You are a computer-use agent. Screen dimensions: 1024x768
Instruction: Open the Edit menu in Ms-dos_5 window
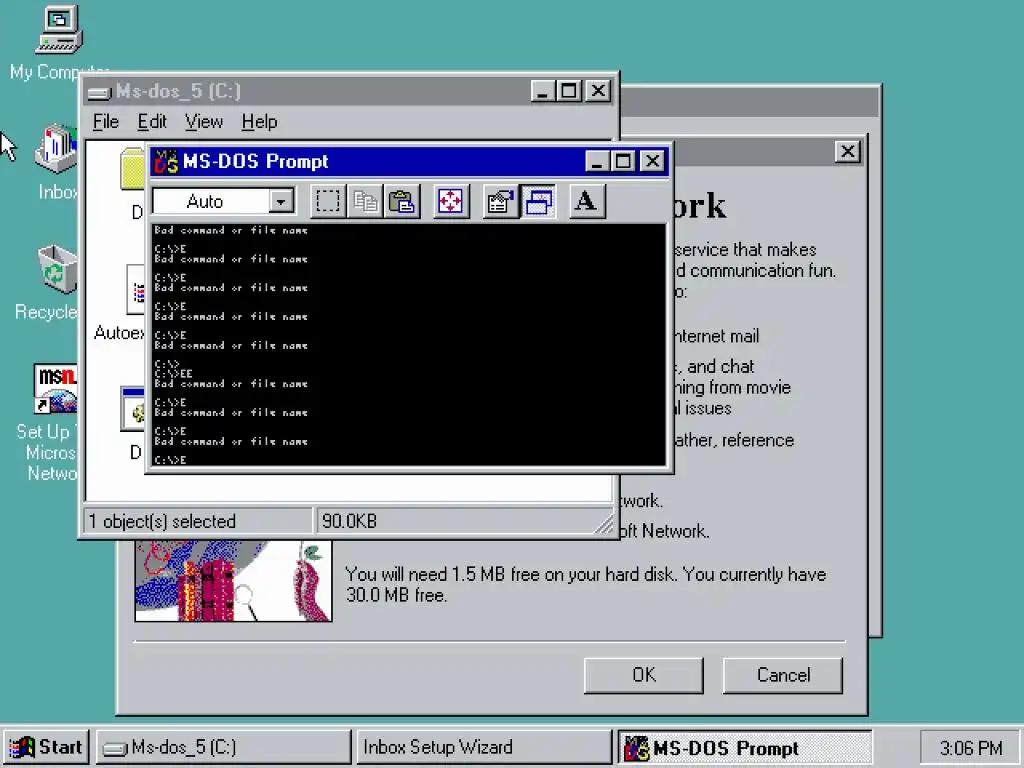(152, 122)
